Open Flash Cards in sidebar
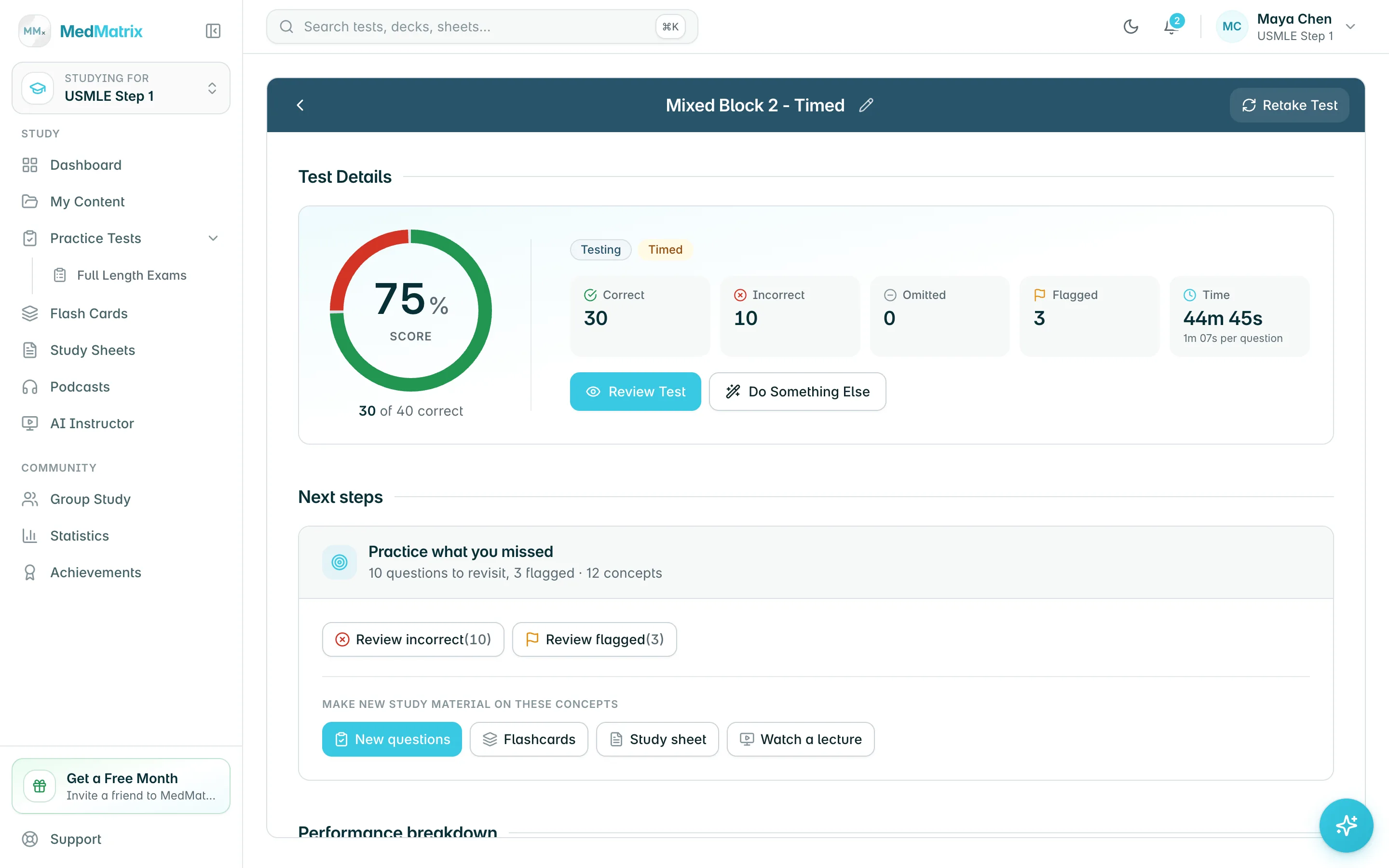 121,313
